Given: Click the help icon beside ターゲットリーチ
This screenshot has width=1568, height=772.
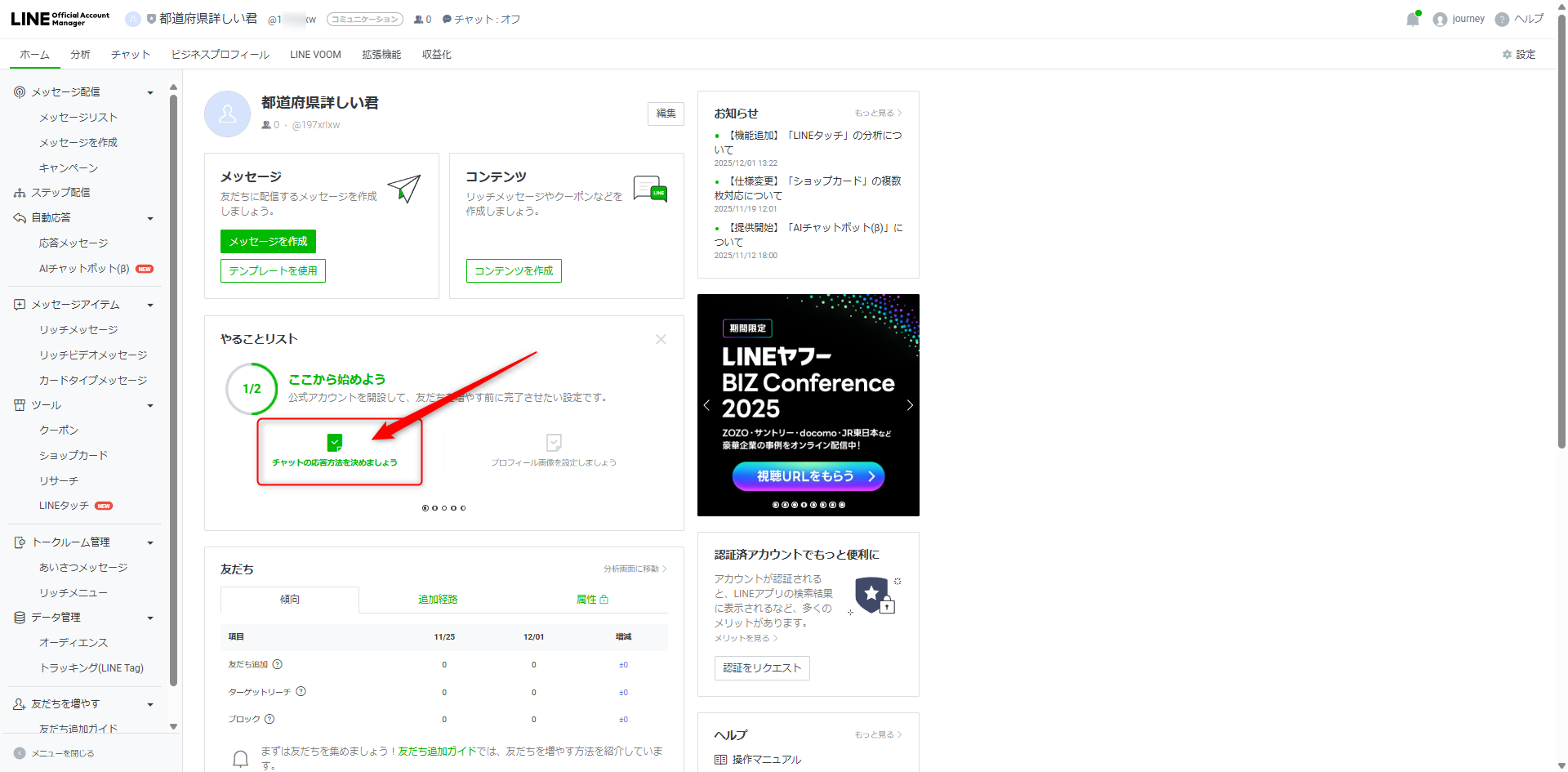Looking at the screenshot, I should coord(301,692).
